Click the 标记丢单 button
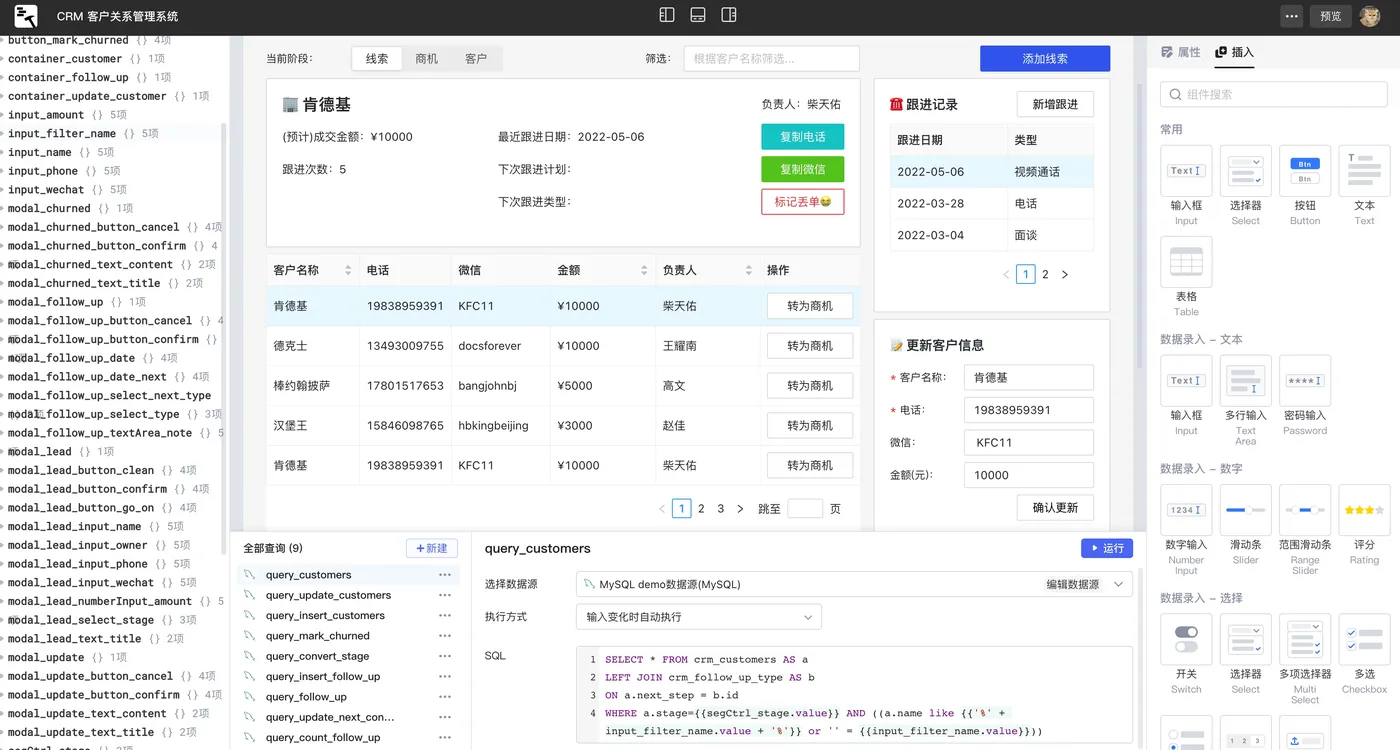This screenshot has height=750, width=1400. [802, 202]
